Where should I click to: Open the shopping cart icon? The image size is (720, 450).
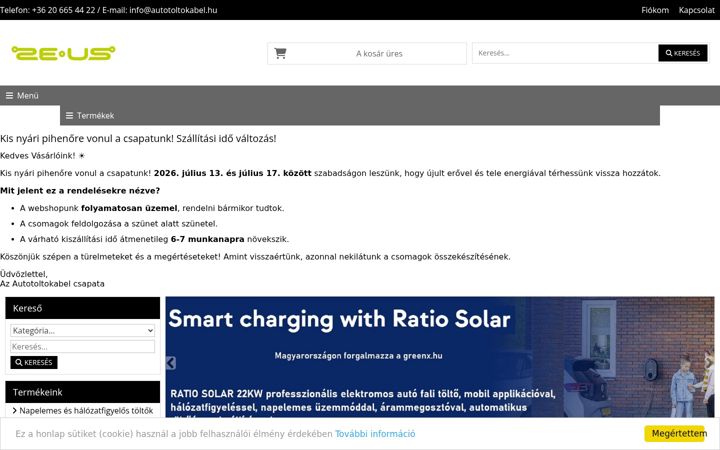pyautogui.click(x=280, y=53)
